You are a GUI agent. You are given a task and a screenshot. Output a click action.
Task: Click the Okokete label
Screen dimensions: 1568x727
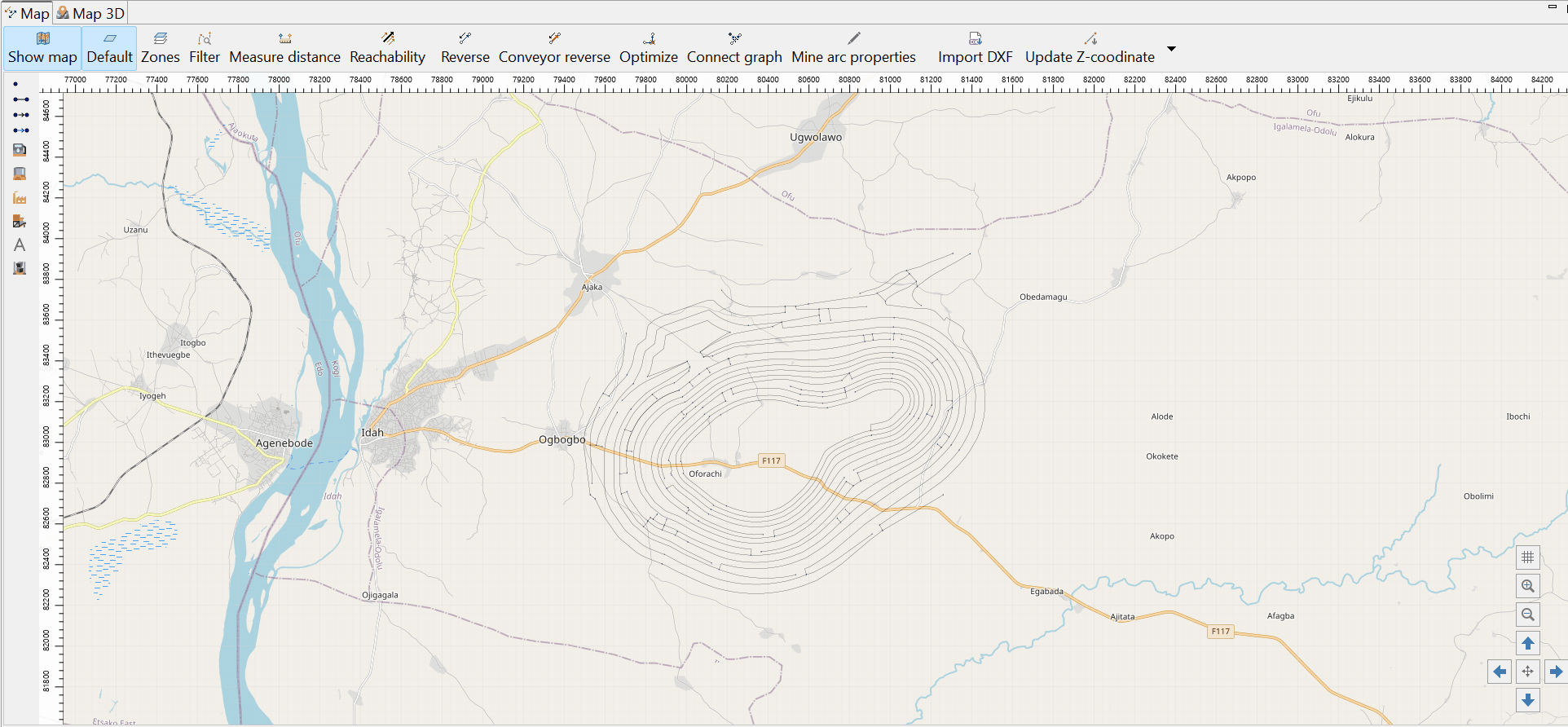tap(1162, 456)
